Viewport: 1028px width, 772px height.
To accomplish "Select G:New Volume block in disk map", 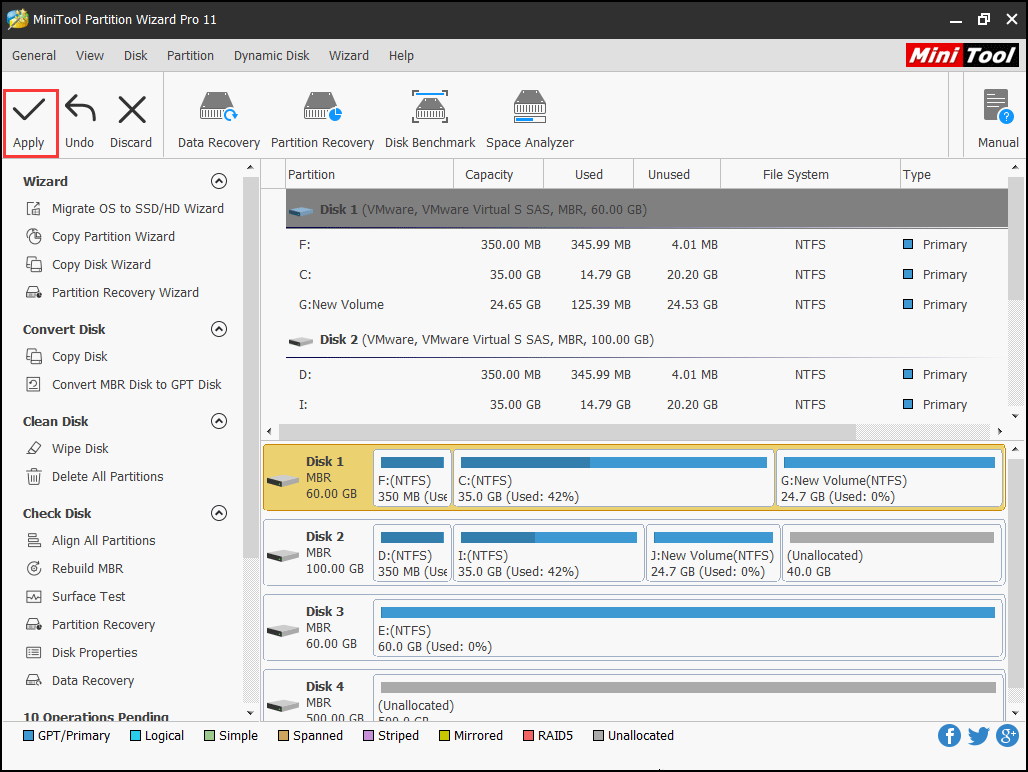I will tap(889, 478).
